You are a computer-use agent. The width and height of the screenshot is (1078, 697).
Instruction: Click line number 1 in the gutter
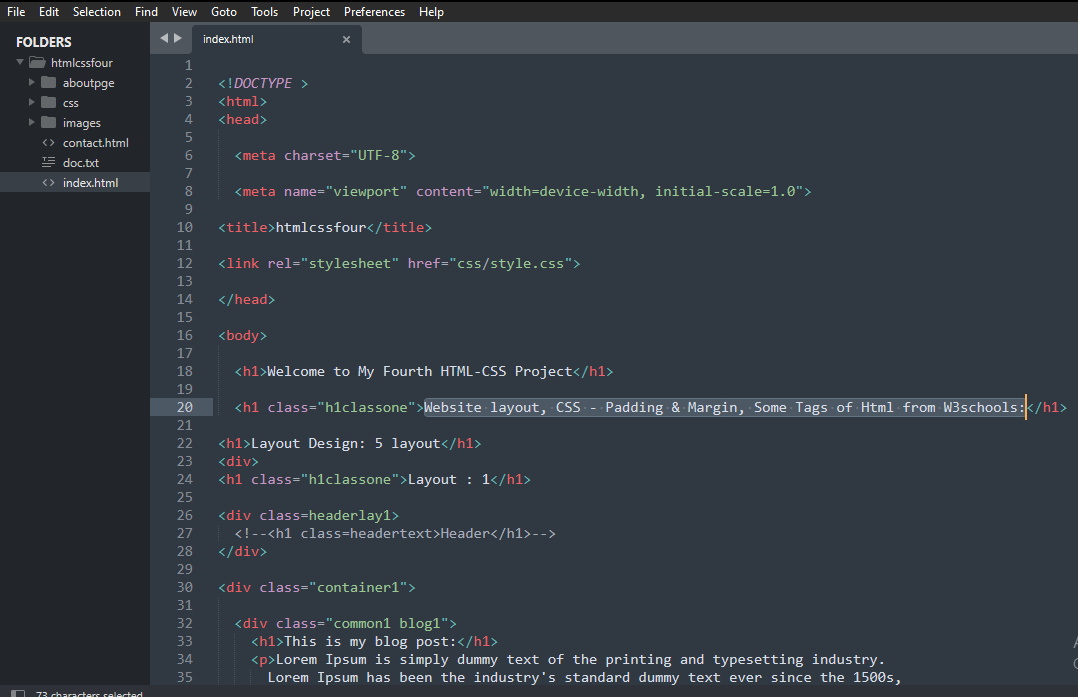pyautogui.click(x=188, y=65)
